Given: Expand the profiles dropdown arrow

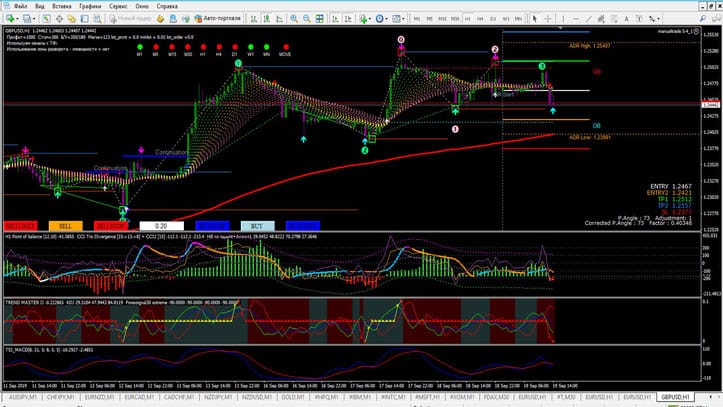Looking at the screenshot, I should coord(35,19).
